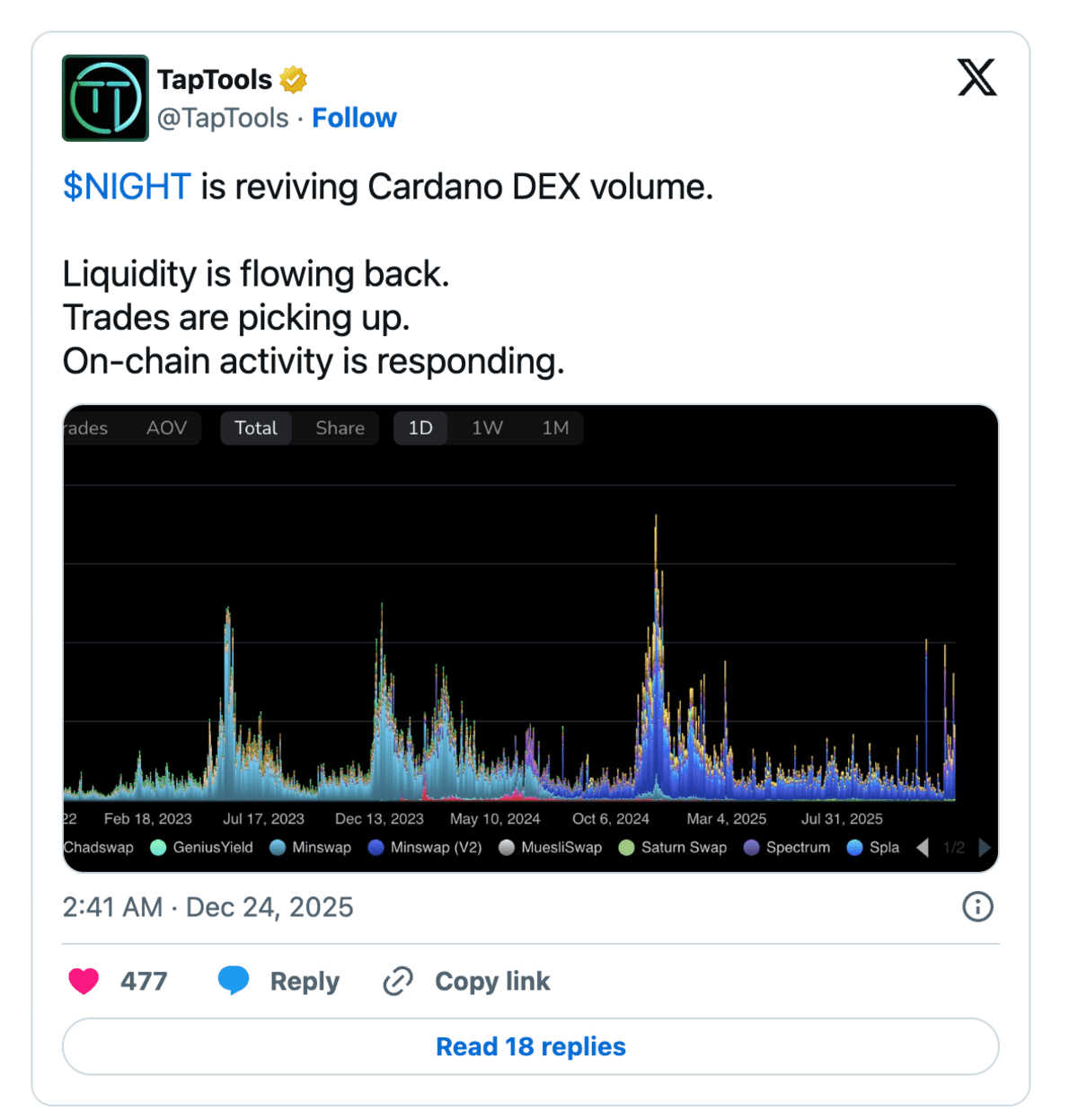1078x1120 pixels.
Task: Switch chart to the Share view
Action: click(x=340, y=428)
